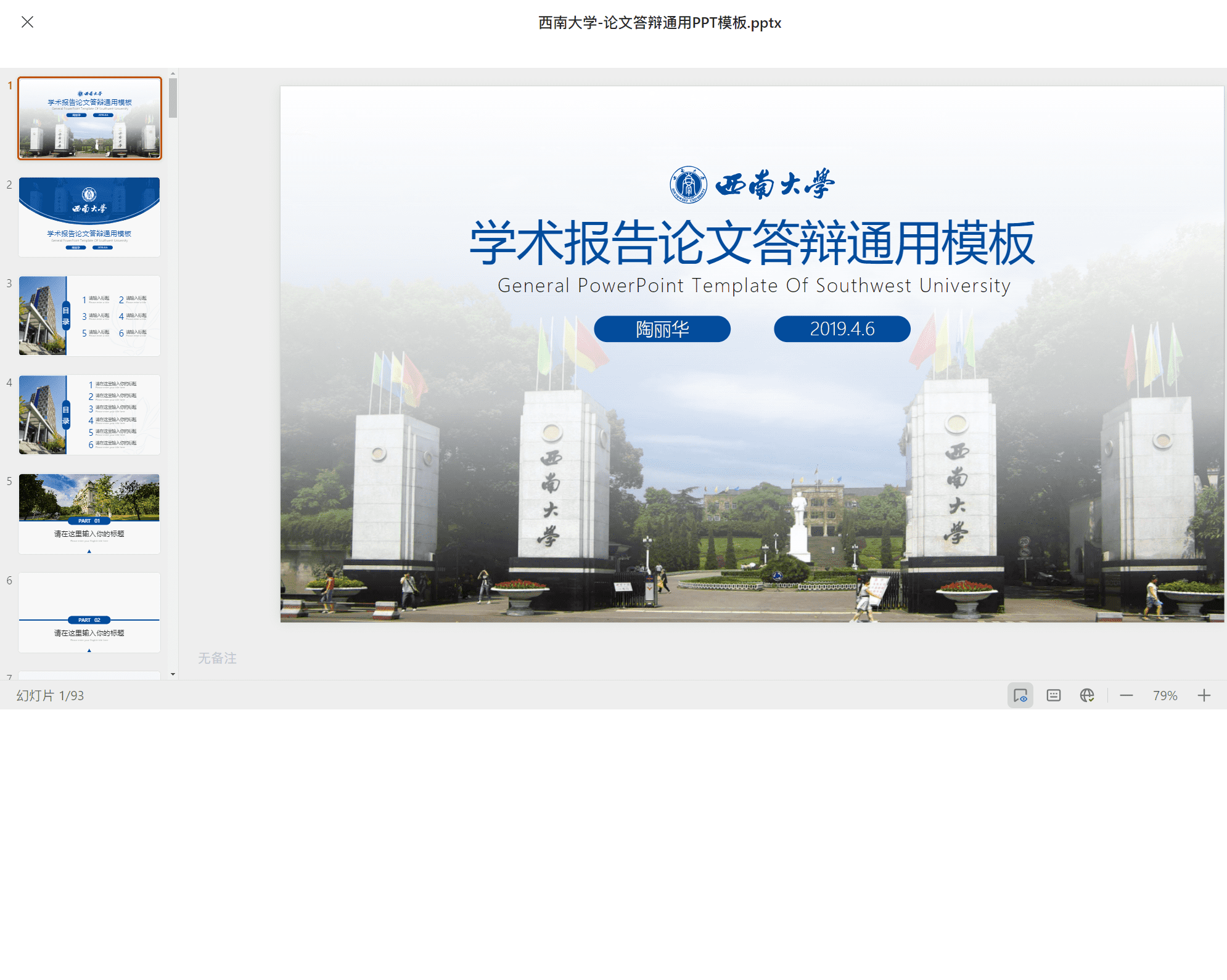This screenshot has width=1227, height=980.
Task: Toggle the notes view icon in status bar
Action: click(x=1020, y=695)
